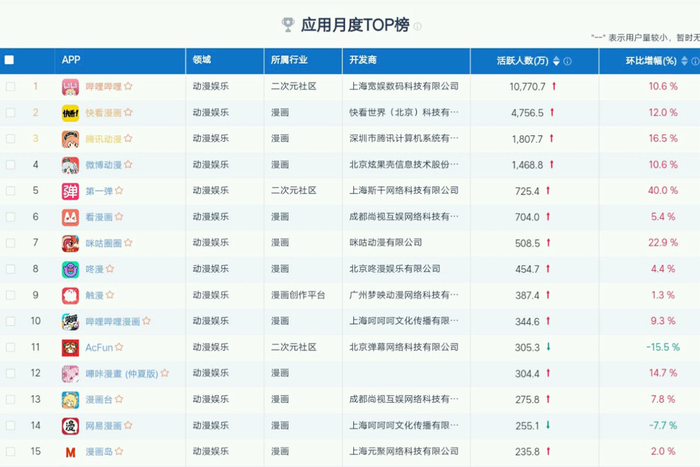Open the 快看漫画 app link
Screen dimensions: 700x467
pos(104,113)
